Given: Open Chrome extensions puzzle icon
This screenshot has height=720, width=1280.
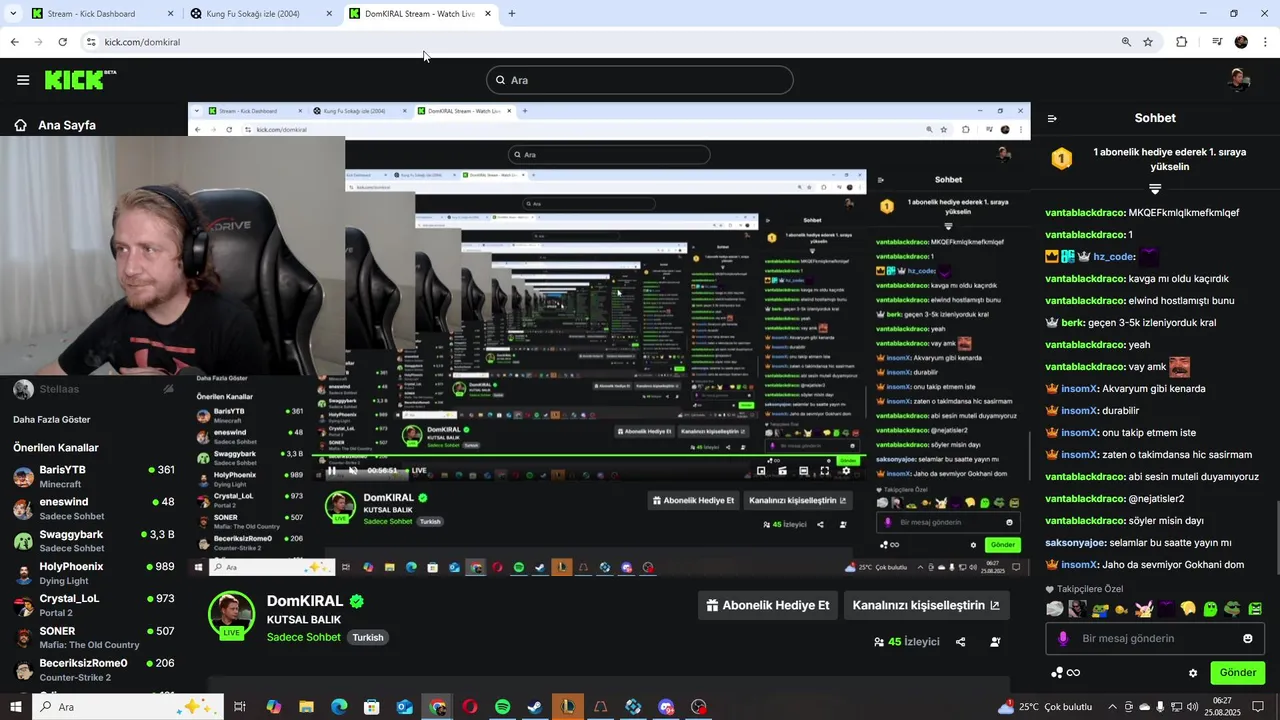Looking at the screenshot, I should pyautogui.click(x=1182, y=42).
